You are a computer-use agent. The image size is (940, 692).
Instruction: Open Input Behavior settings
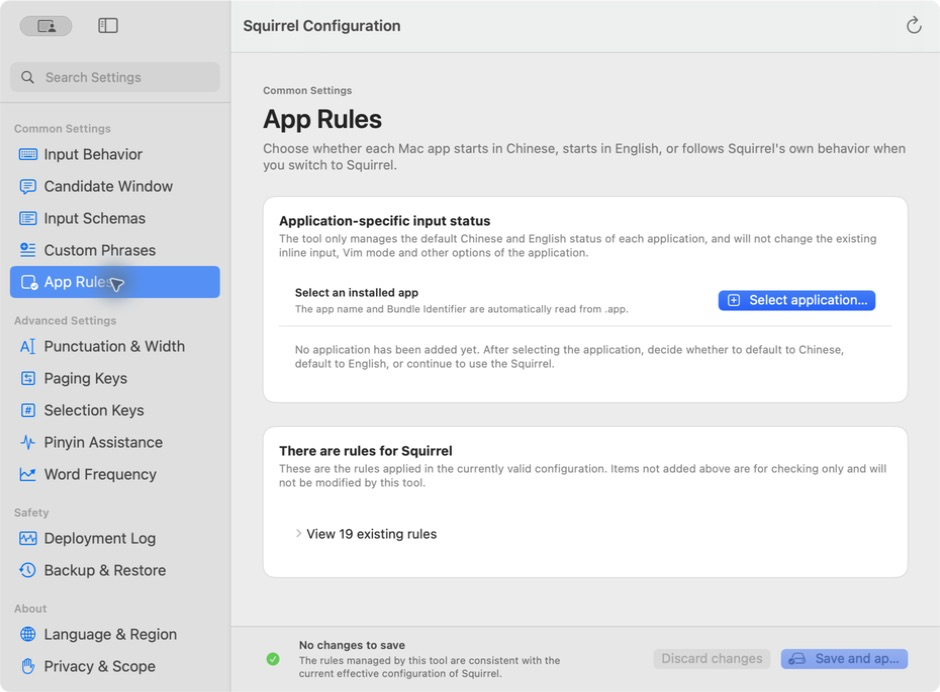pos(115,154)
